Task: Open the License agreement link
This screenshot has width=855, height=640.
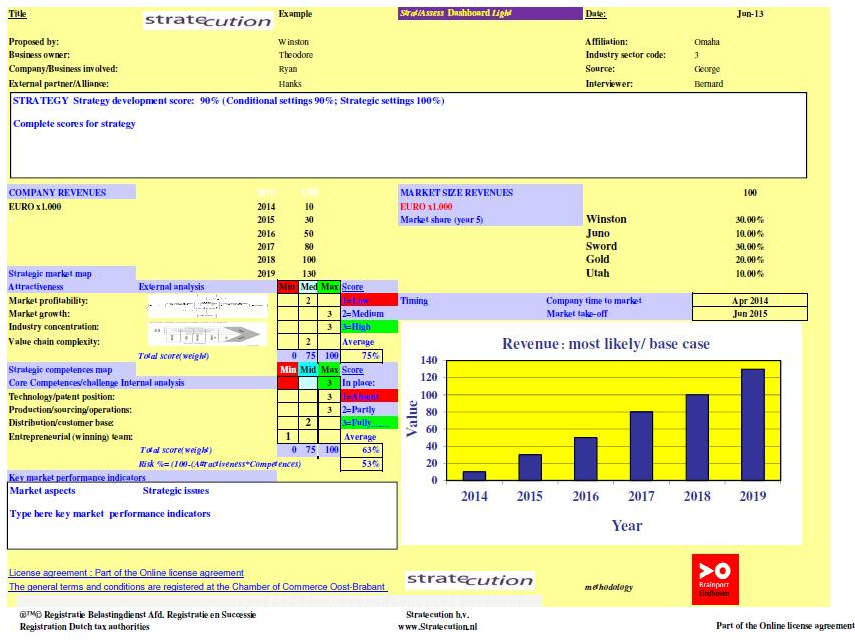Action: pos(126,573)
